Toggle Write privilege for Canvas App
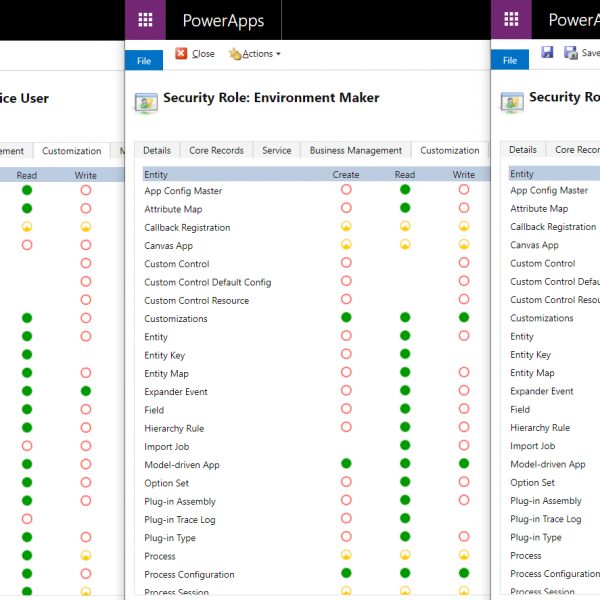Image resolution: width=600 pixels, height=600 pixels. pyautogui.click(x=464, y=244)
